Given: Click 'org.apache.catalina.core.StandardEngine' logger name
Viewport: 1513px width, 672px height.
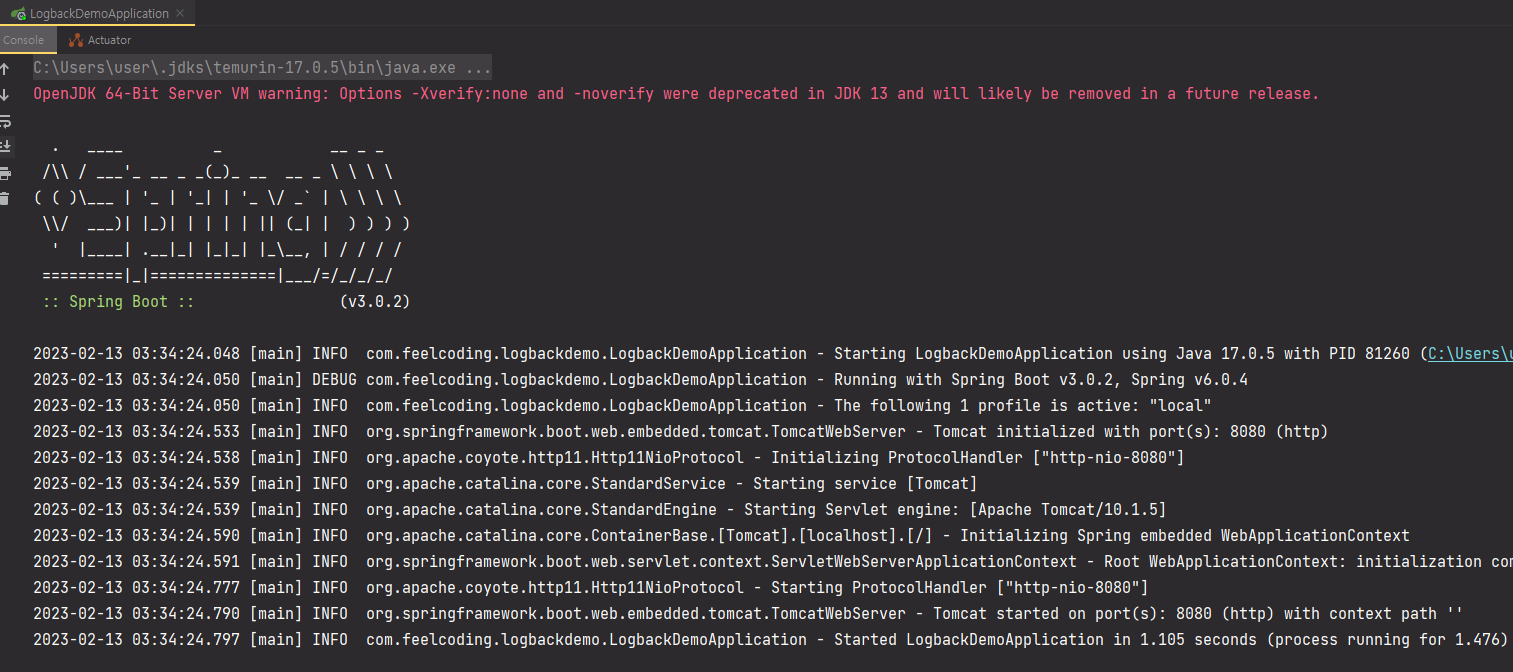Looking at the screenshot, I should click(x=541, y=510).
